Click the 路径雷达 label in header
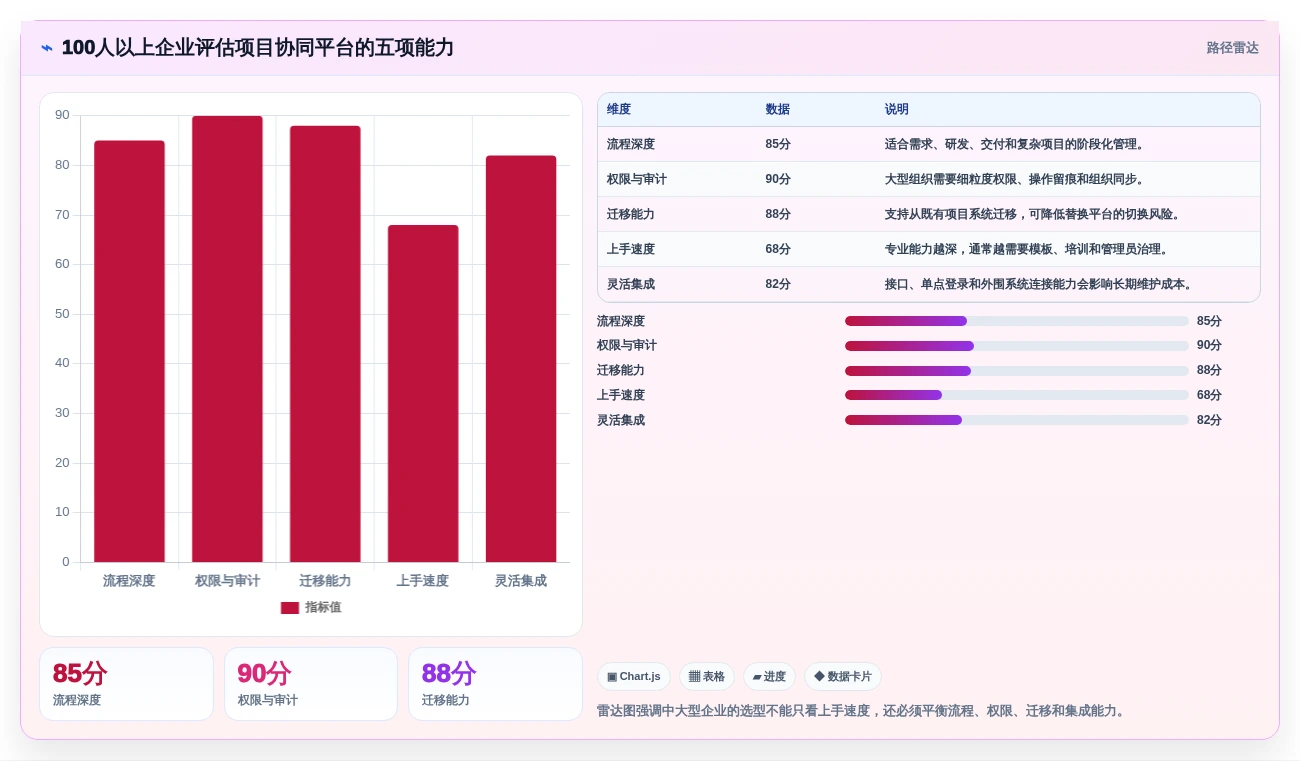The height and width of the screenshot is (761, 1300). 1232,48
